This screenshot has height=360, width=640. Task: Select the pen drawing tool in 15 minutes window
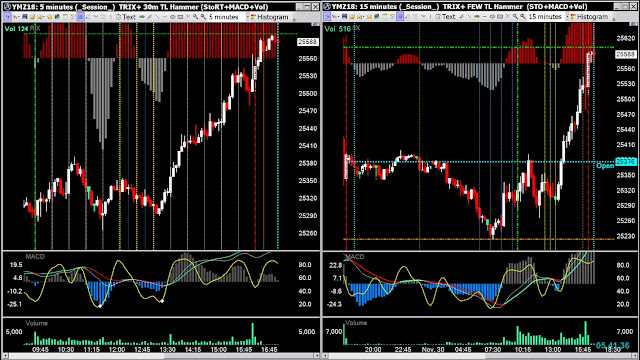click(462, 17)
